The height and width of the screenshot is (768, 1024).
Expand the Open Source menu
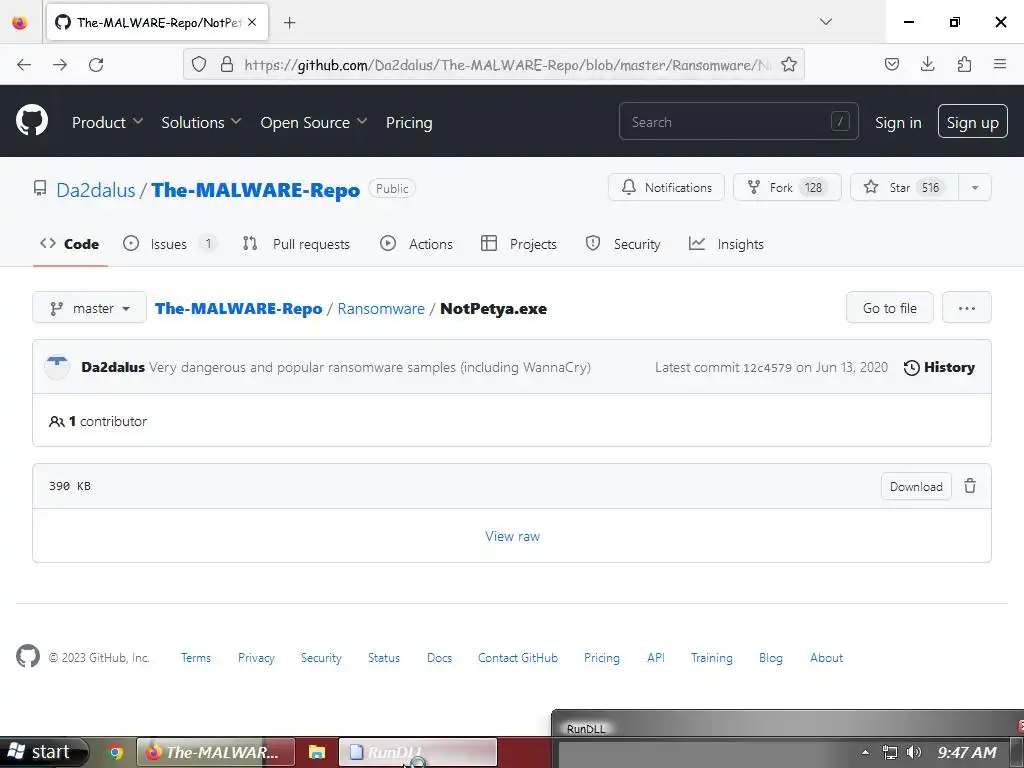[313, 122]
